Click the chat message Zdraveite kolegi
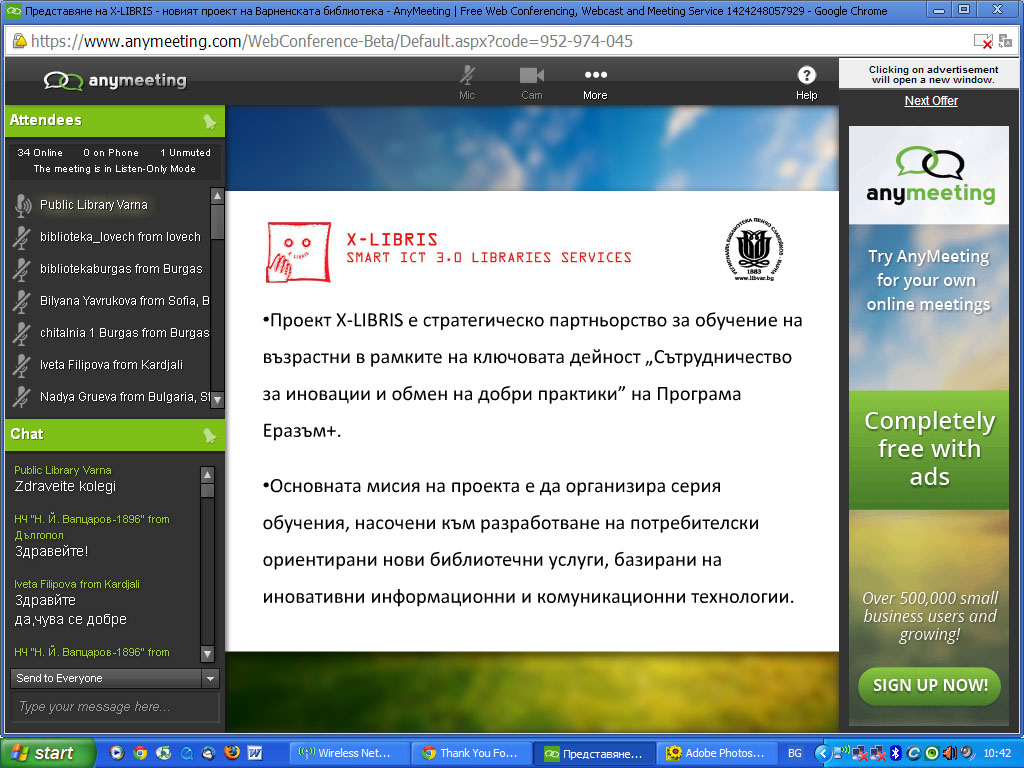The width and height of the screenshot is (1024, 768). click(65, 487)
